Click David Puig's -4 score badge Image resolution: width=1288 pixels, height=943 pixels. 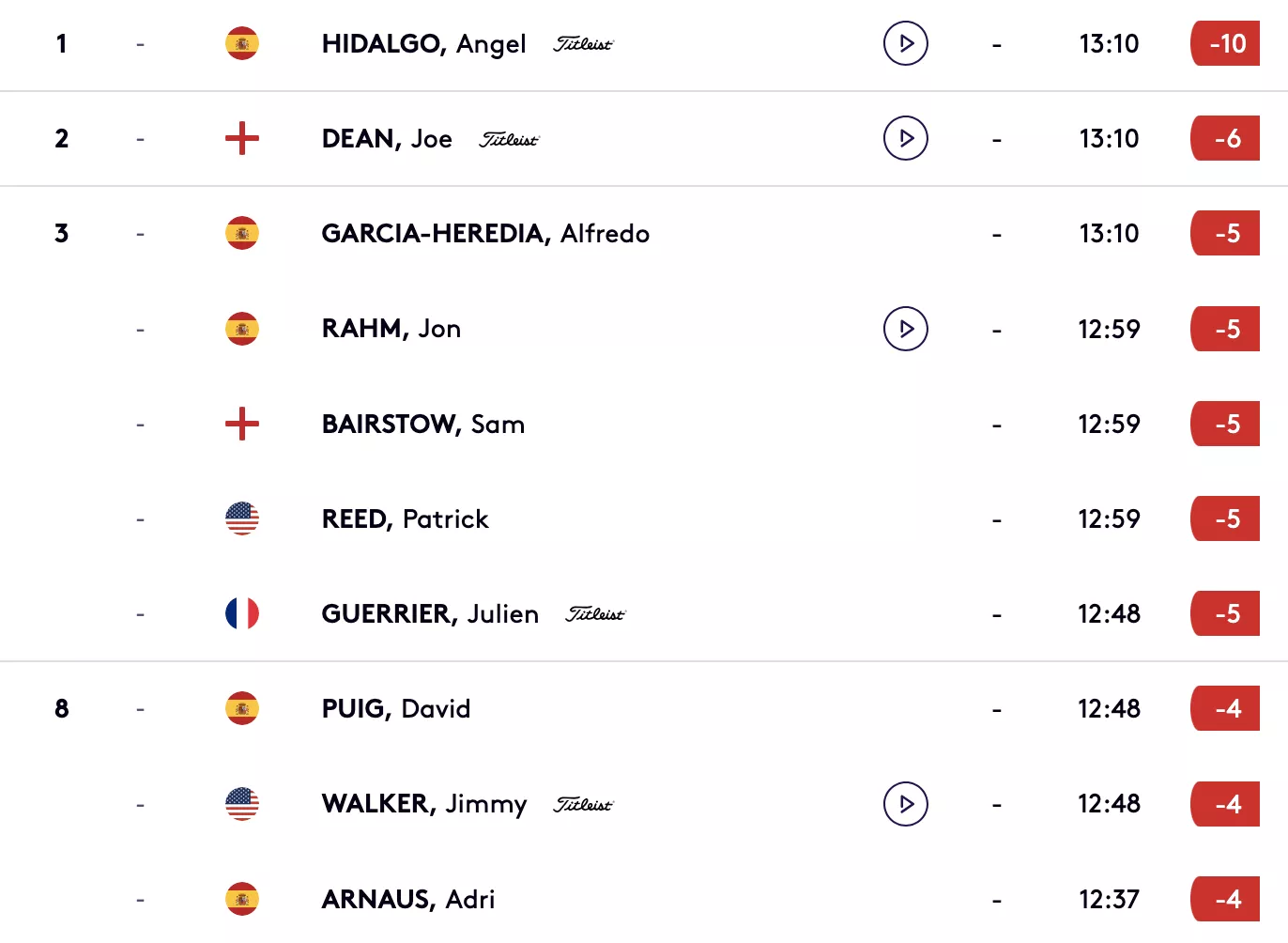click(1226, 708)
